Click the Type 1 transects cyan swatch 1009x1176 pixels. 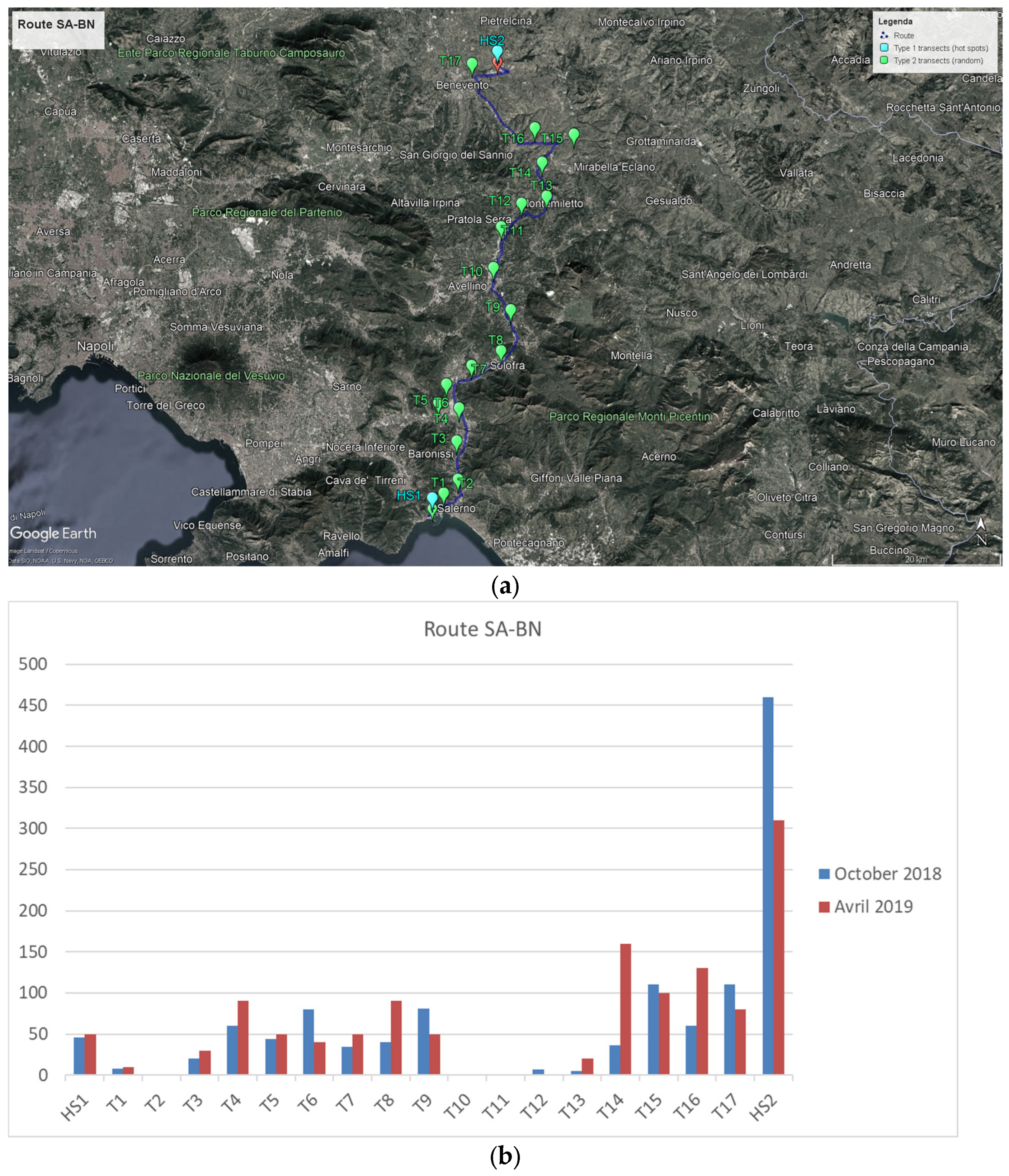pyautogui.click(x=884, y=48)
